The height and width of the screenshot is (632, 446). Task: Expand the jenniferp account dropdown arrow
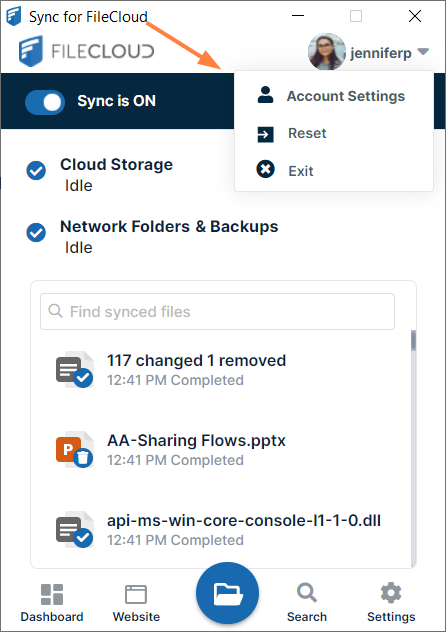tap(423, 52)
